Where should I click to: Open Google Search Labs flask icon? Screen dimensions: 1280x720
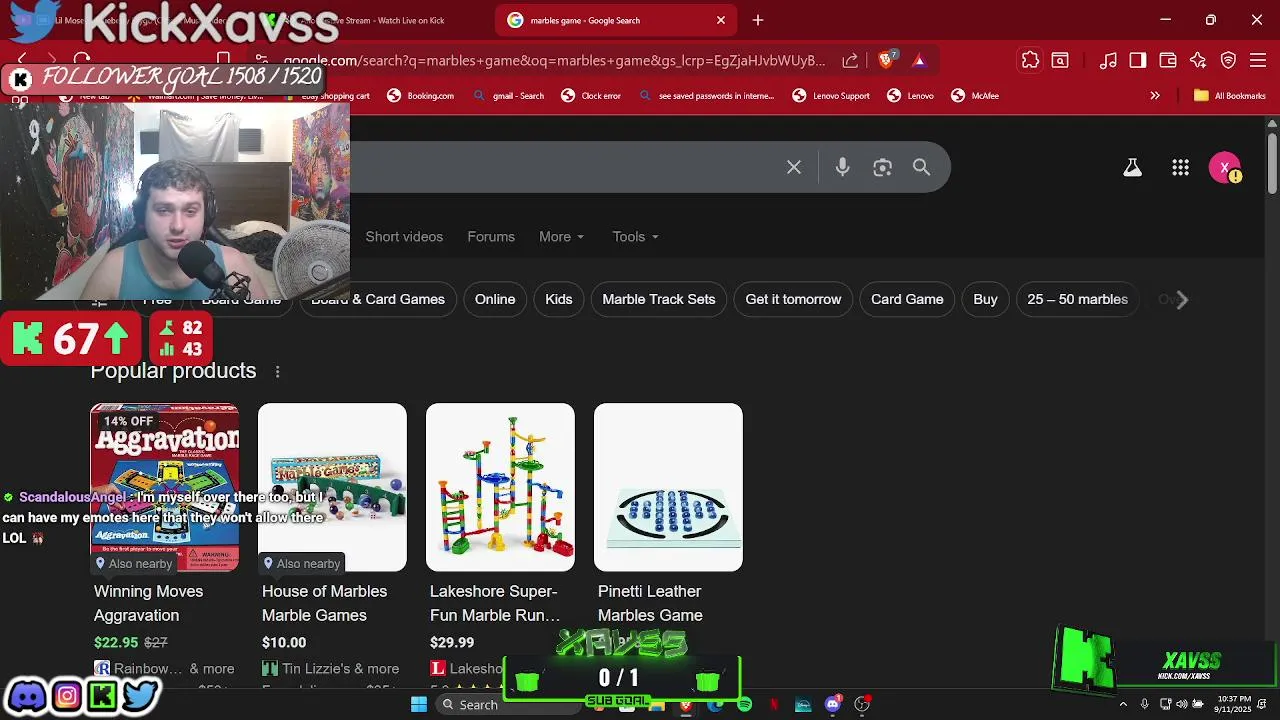[1132, 168]
